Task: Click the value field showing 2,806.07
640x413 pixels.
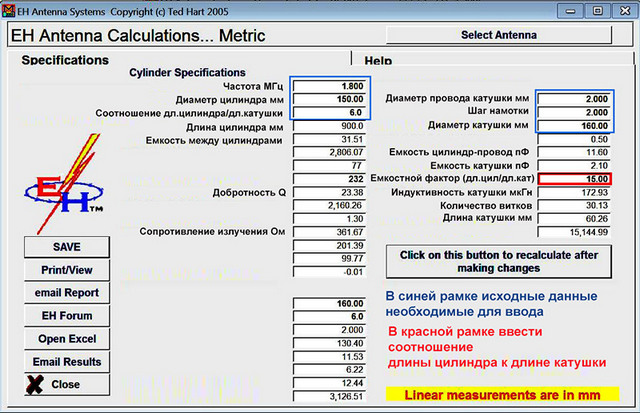Action: pos(329,152)
